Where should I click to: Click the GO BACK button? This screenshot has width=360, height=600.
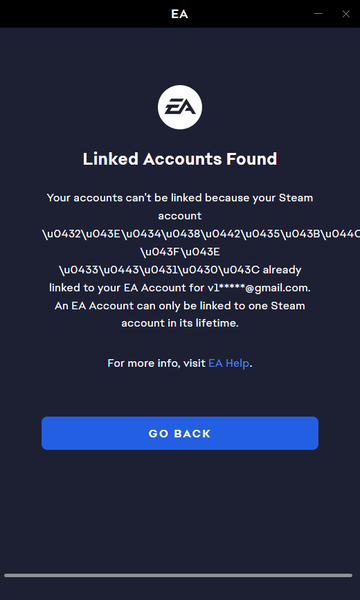(x=180, y=433)
